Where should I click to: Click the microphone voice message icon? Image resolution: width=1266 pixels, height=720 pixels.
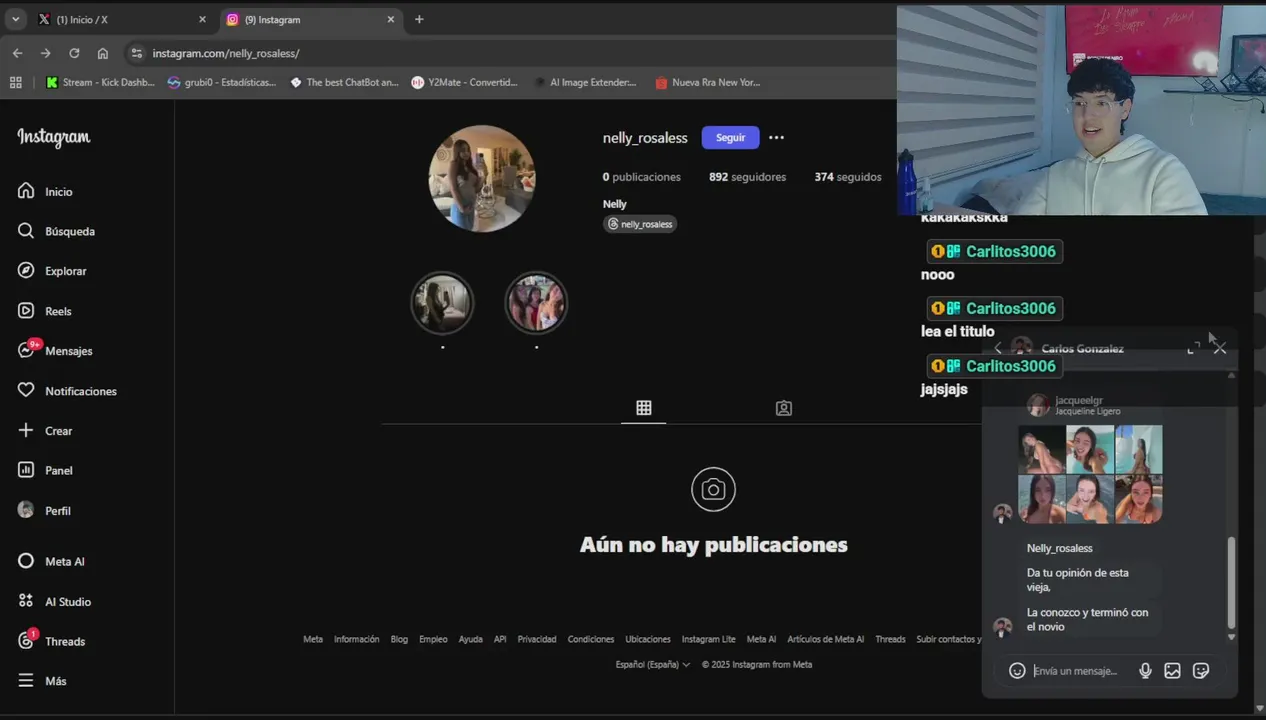1145,671
